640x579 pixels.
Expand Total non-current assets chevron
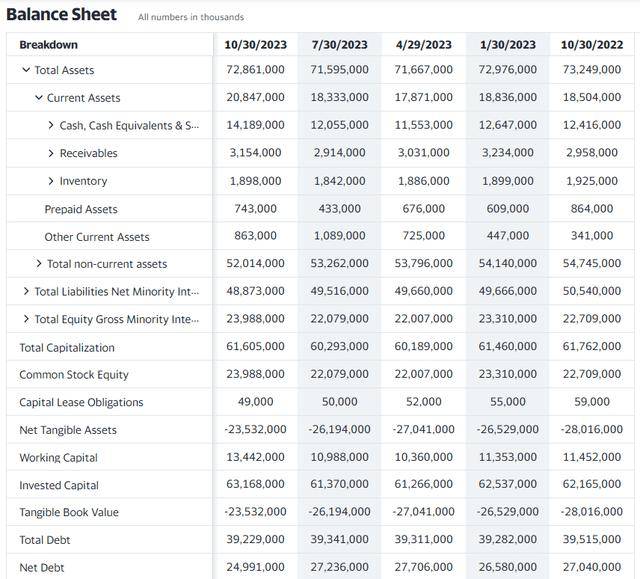click(x=39, y=264)
